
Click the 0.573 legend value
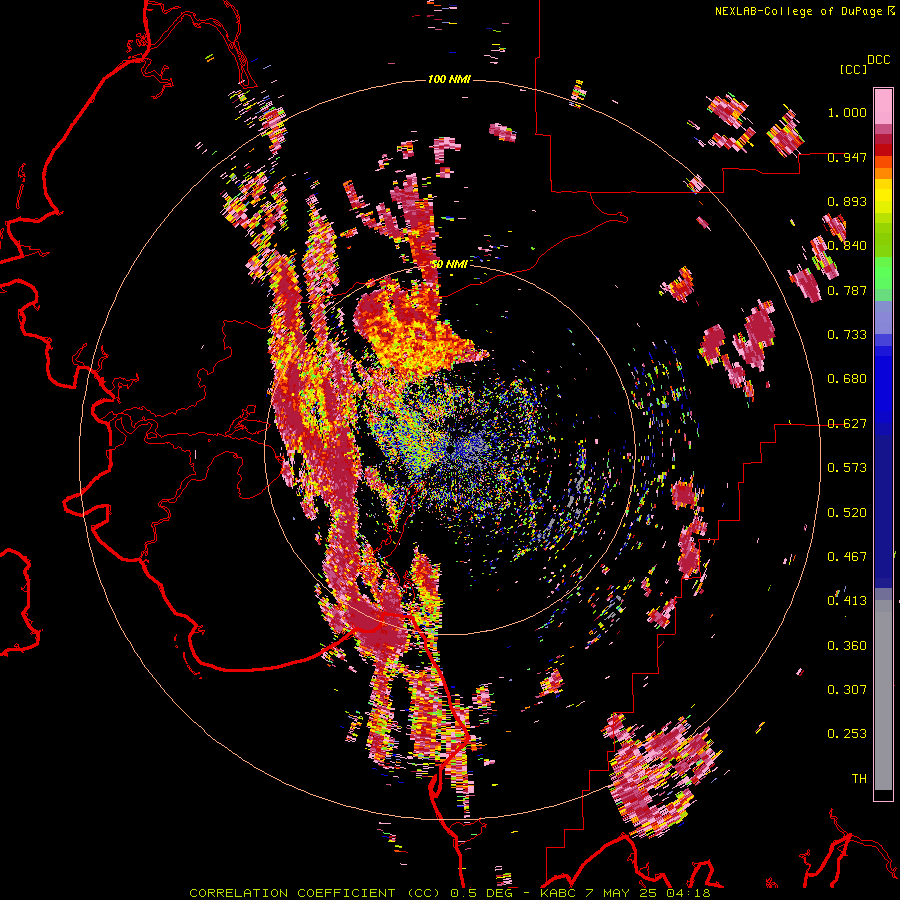tap(847, 468)
